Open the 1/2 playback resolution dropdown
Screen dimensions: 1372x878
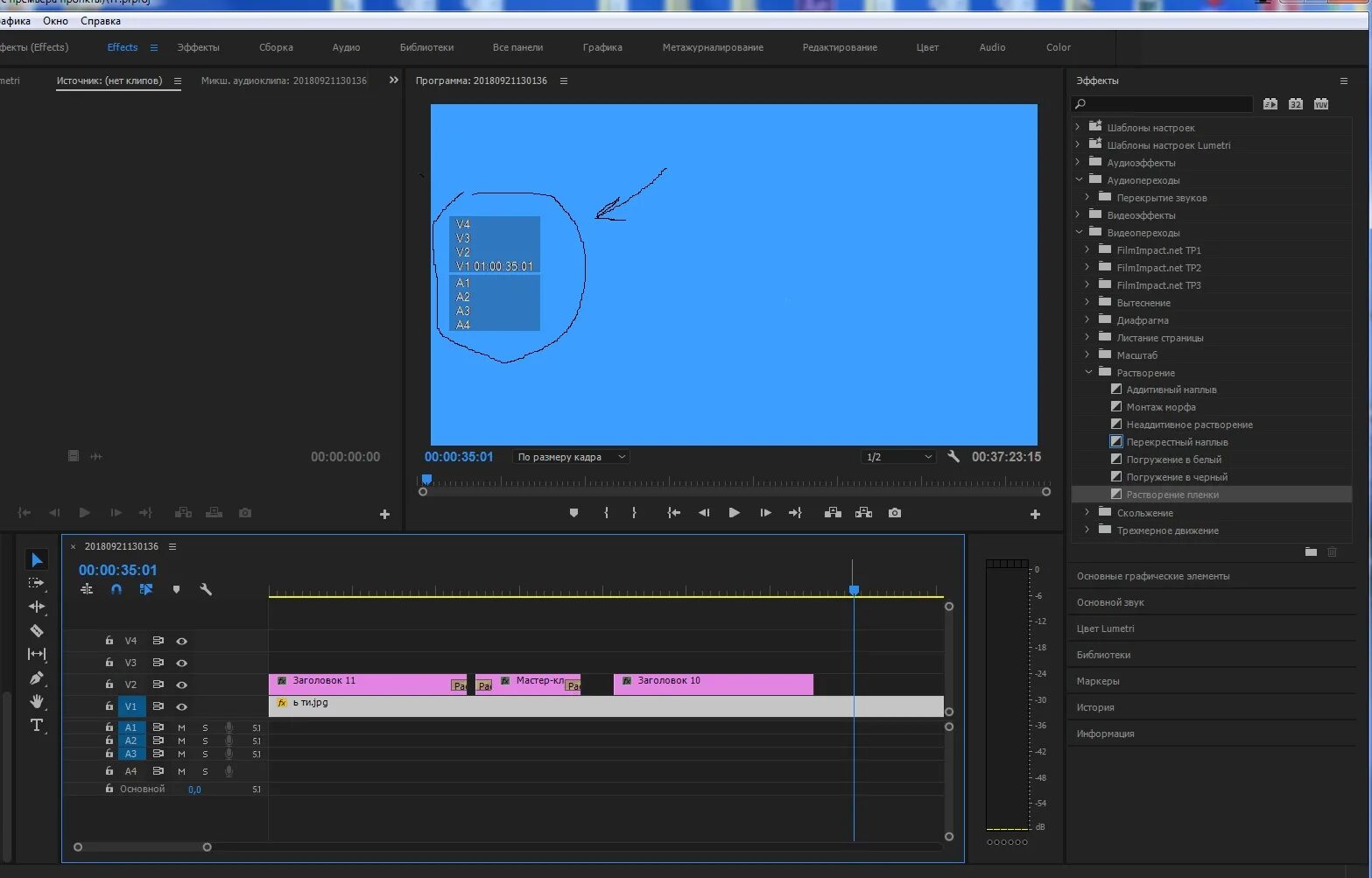coord(898,457)
